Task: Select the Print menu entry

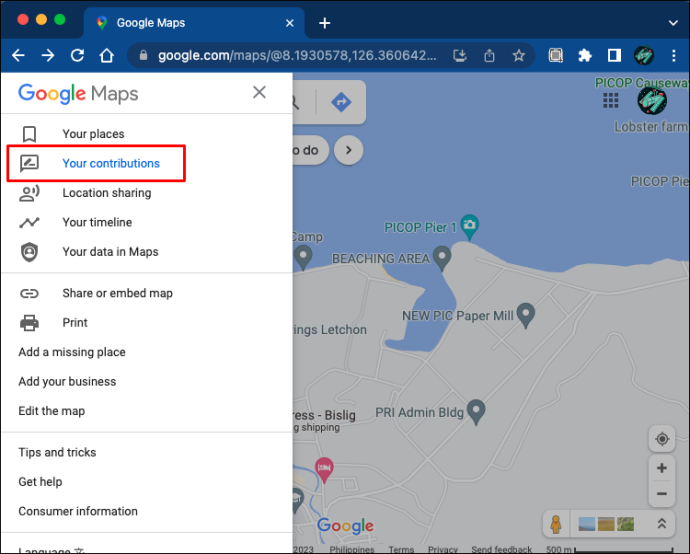Action: [75, 323]
